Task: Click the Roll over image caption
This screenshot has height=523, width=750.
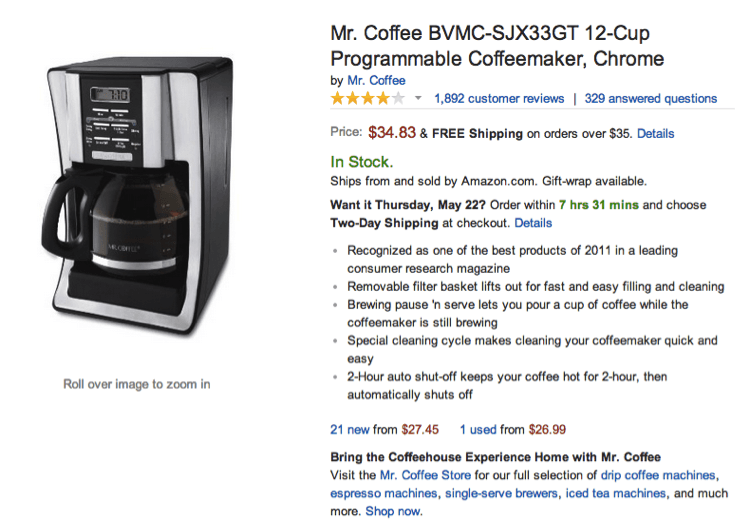Action: point(137,384)
